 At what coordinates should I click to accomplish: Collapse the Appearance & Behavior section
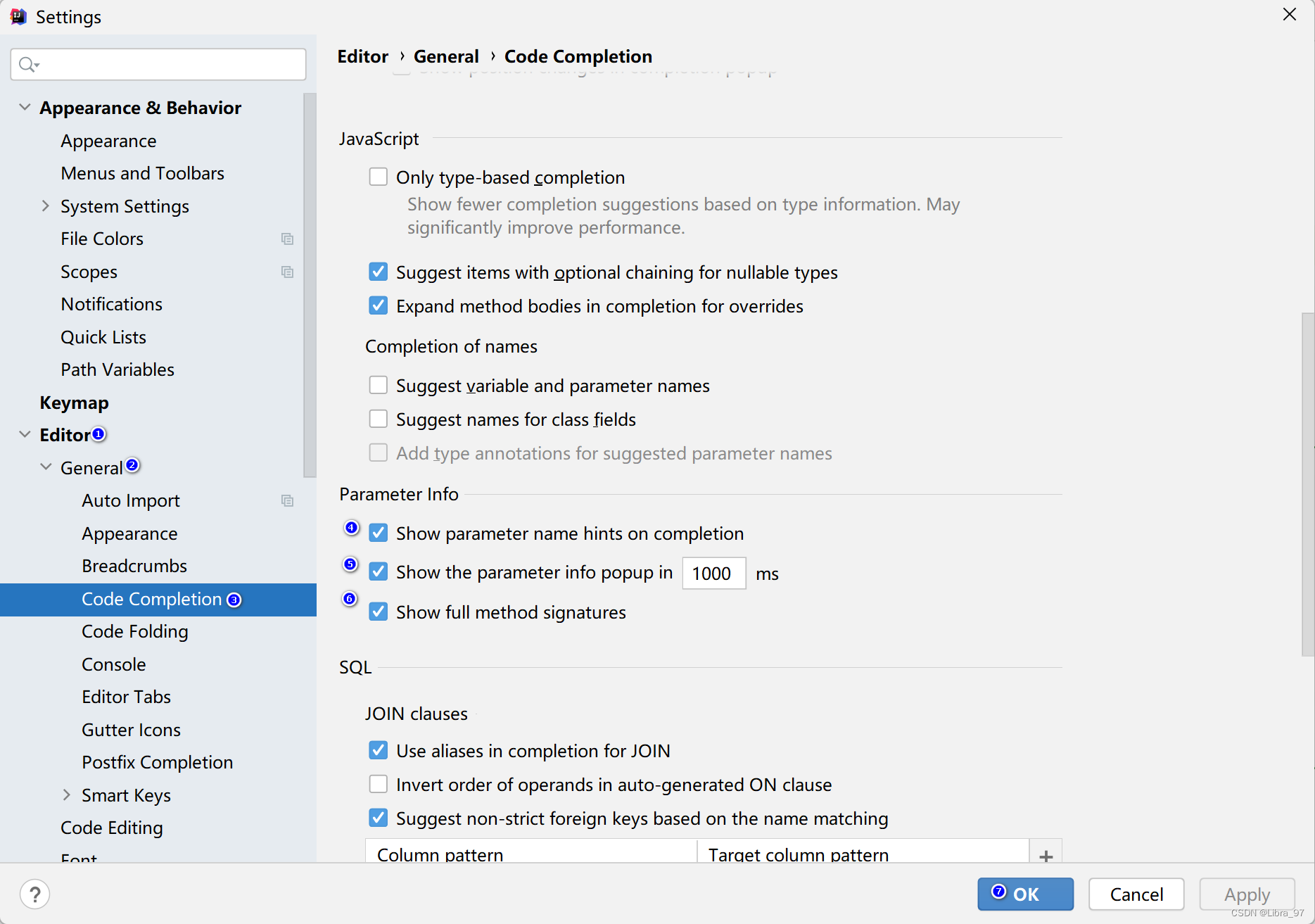[x=25, y=107]
